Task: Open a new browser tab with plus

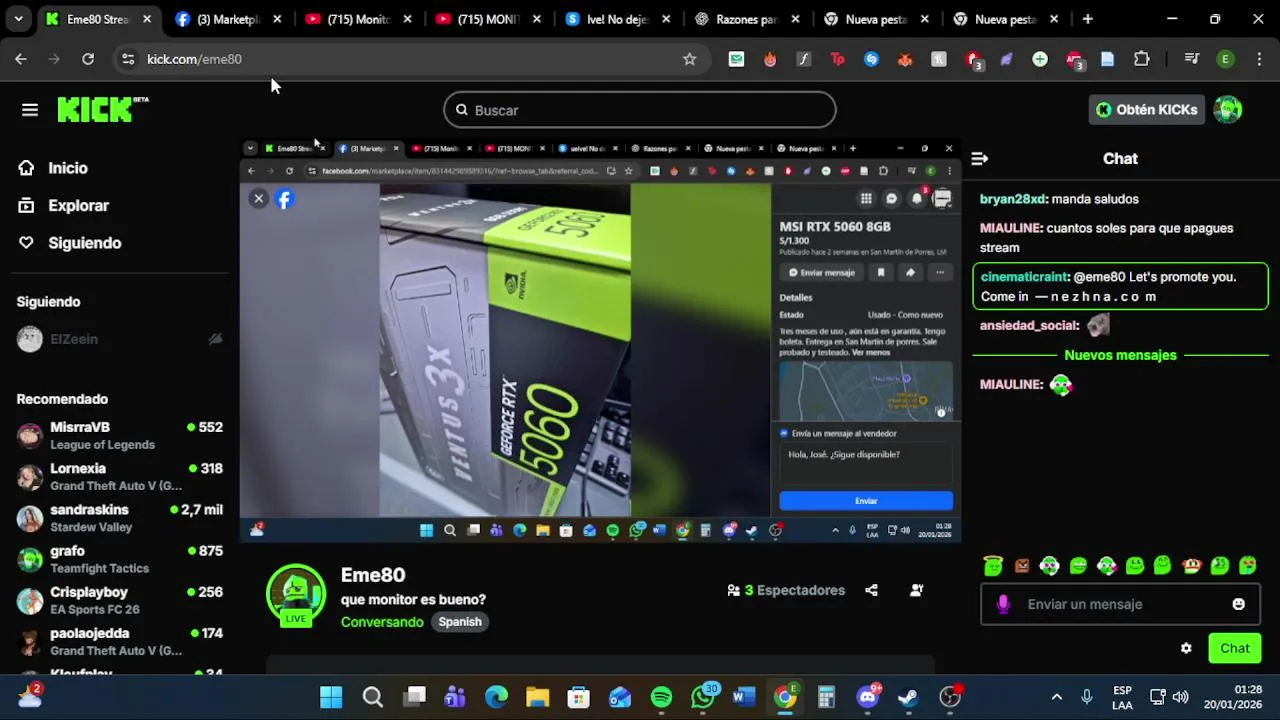Action: click(x=1087, y=19)
